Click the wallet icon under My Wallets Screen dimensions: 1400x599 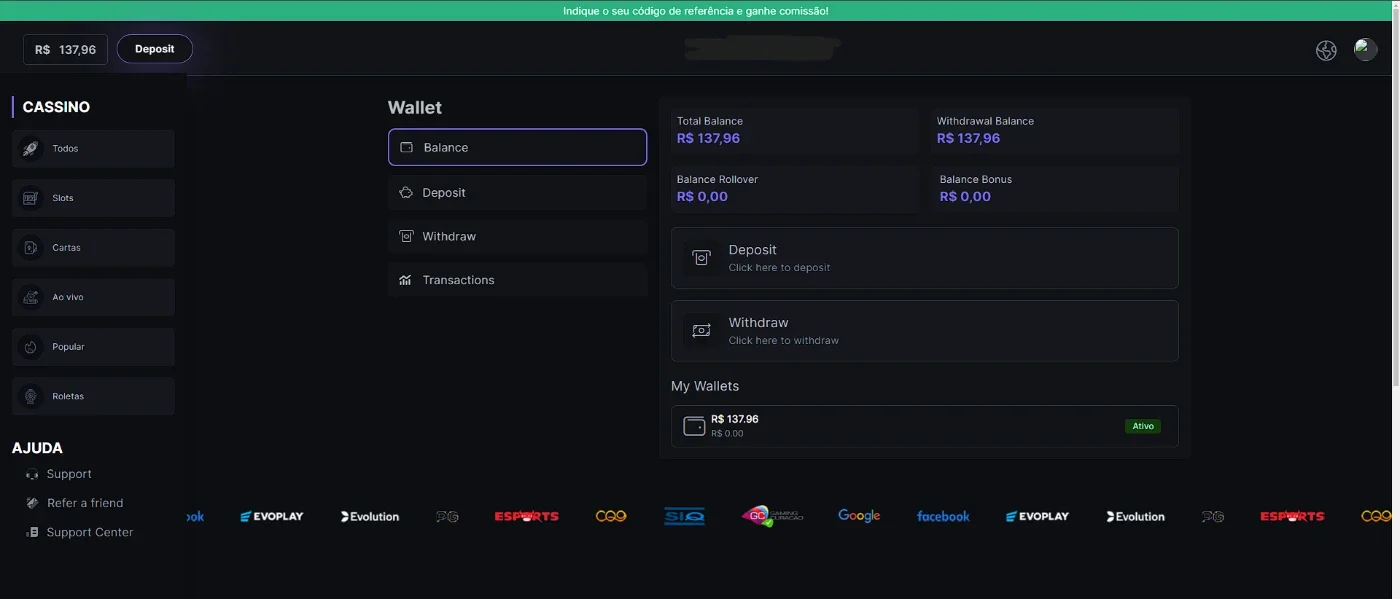tap(694, 426)
